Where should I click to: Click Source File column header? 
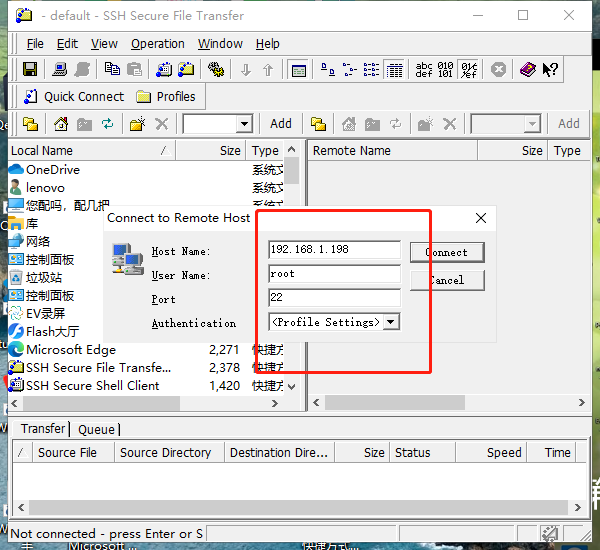tap(73, 452)
